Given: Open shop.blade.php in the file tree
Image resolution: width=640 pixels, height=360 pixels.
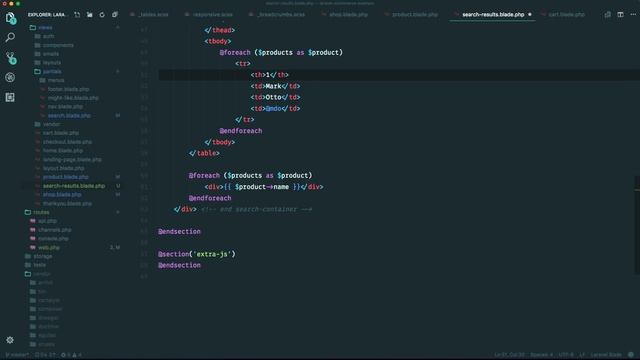Looking at the screenshot, I should click(x=62, y=195).
